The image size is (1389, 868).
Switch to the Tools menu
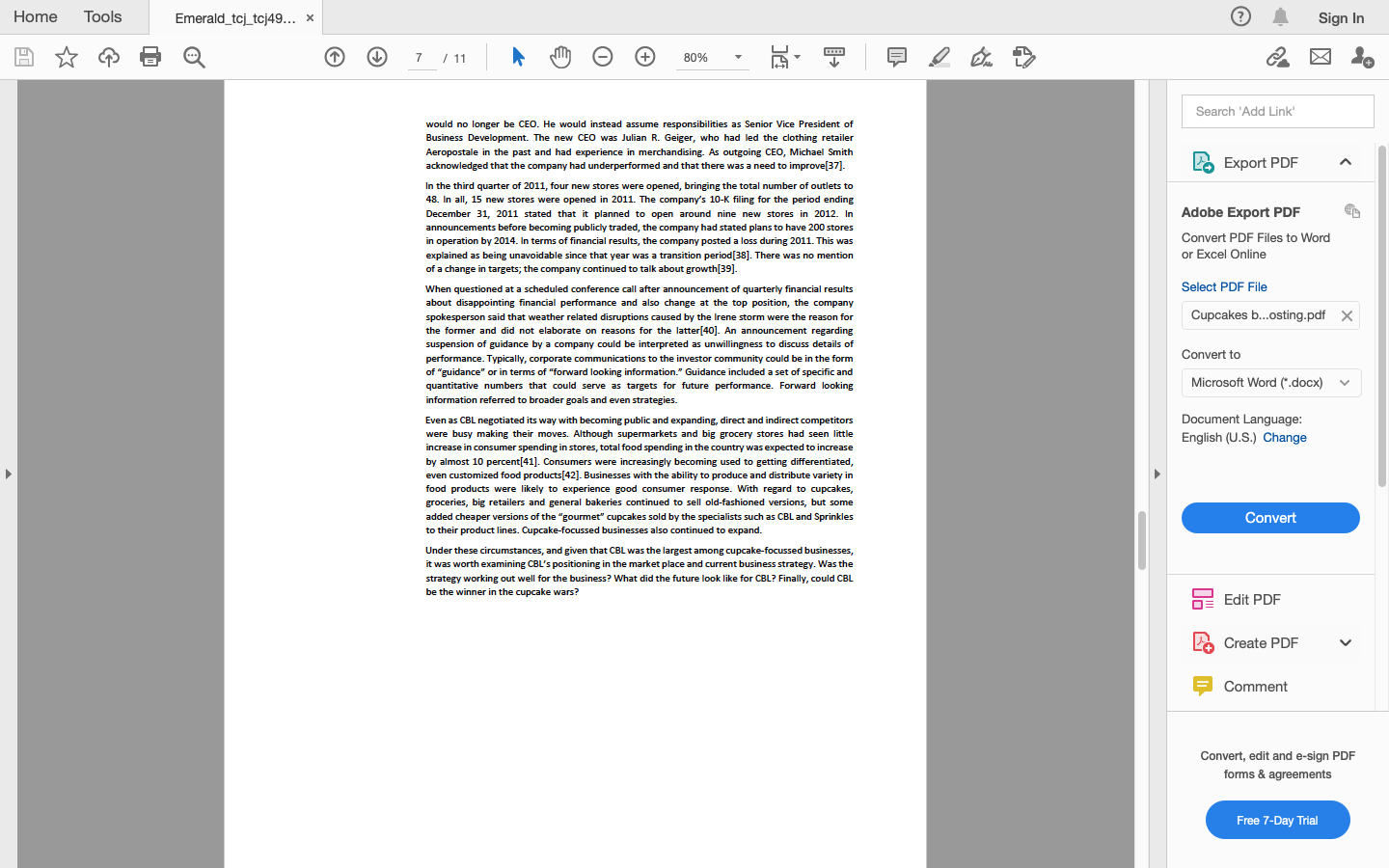[101, 16]
